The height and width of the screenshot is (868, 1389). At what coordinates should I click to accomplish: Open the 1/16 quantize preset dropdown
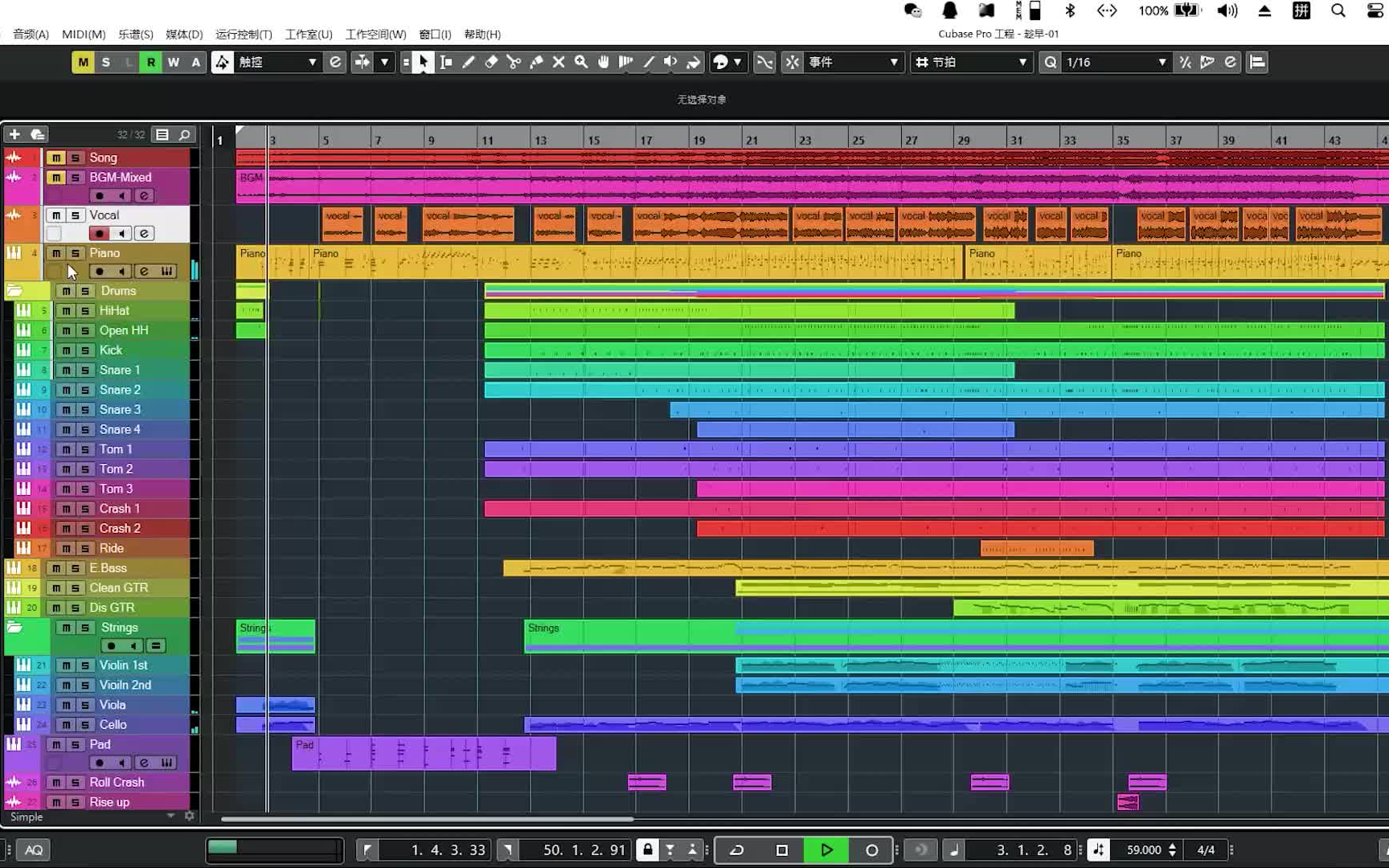tap(1115, 62)
